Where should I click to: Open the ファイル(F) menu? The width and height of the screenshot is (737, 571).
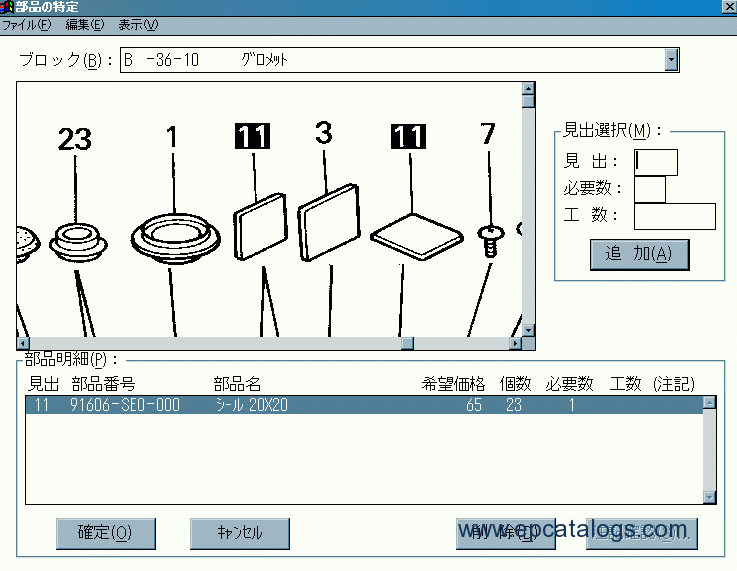[x=27, y=25]
